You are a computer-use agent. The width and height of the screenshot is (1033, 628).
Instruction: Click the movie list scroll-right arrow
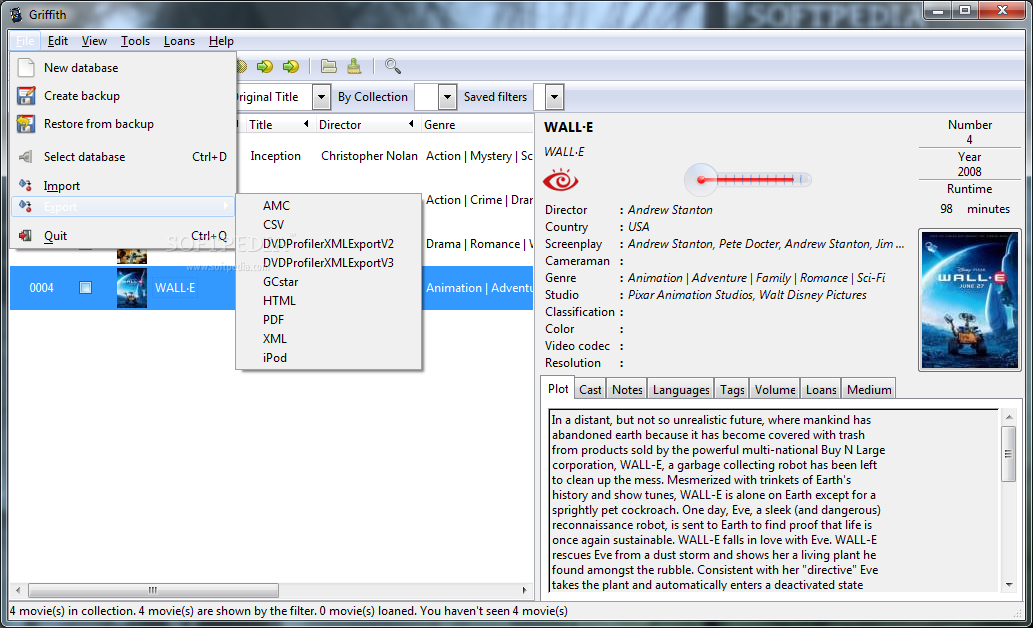[524, 590]
